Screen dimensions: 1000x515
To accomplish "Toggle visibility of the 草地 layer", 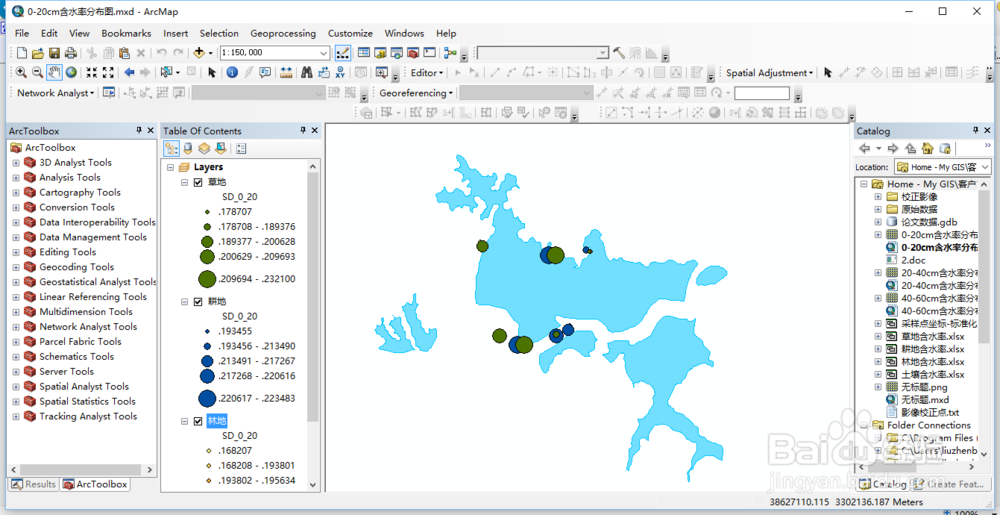I will click(x=198, y=182).
